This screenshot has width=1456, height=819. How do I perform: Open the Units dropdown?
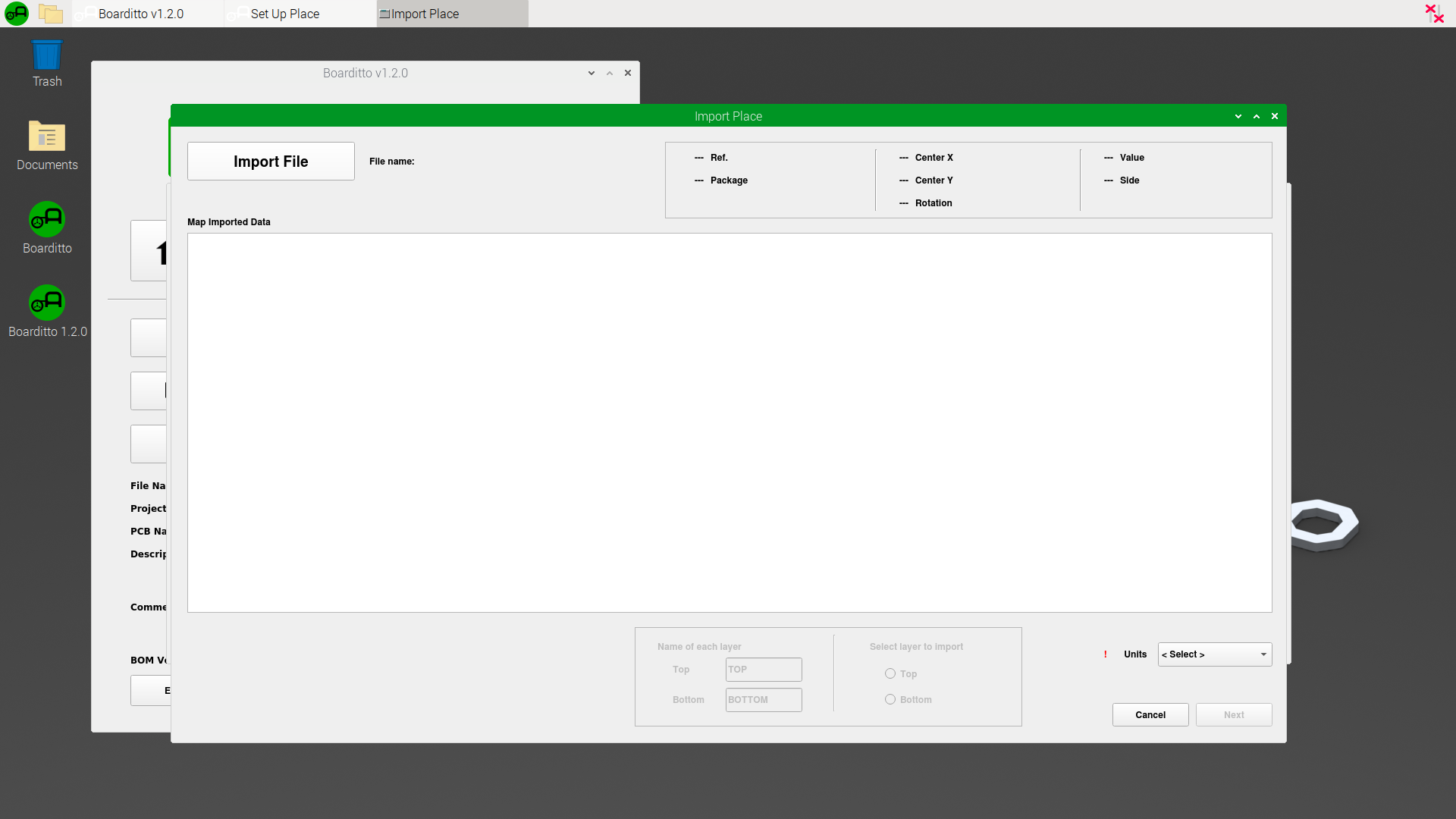pos(1214,654)
